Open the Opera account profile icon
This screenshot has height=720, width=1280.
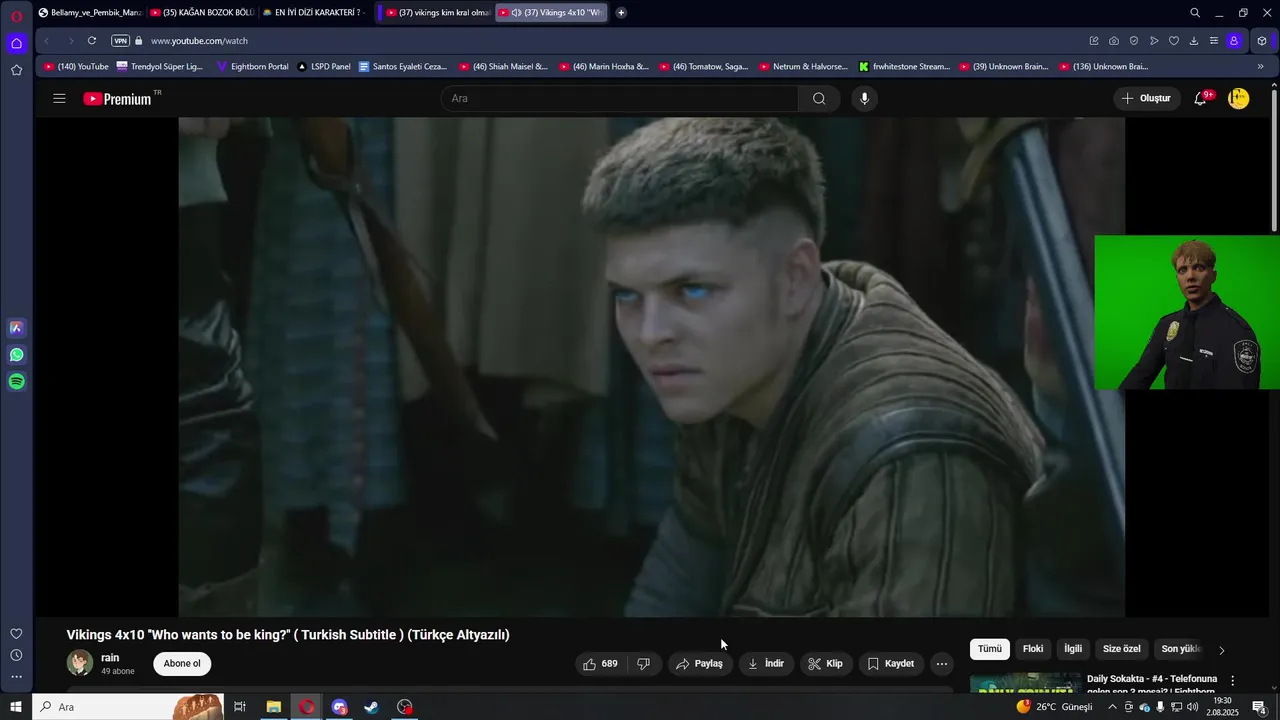[x=1234, y=41]
